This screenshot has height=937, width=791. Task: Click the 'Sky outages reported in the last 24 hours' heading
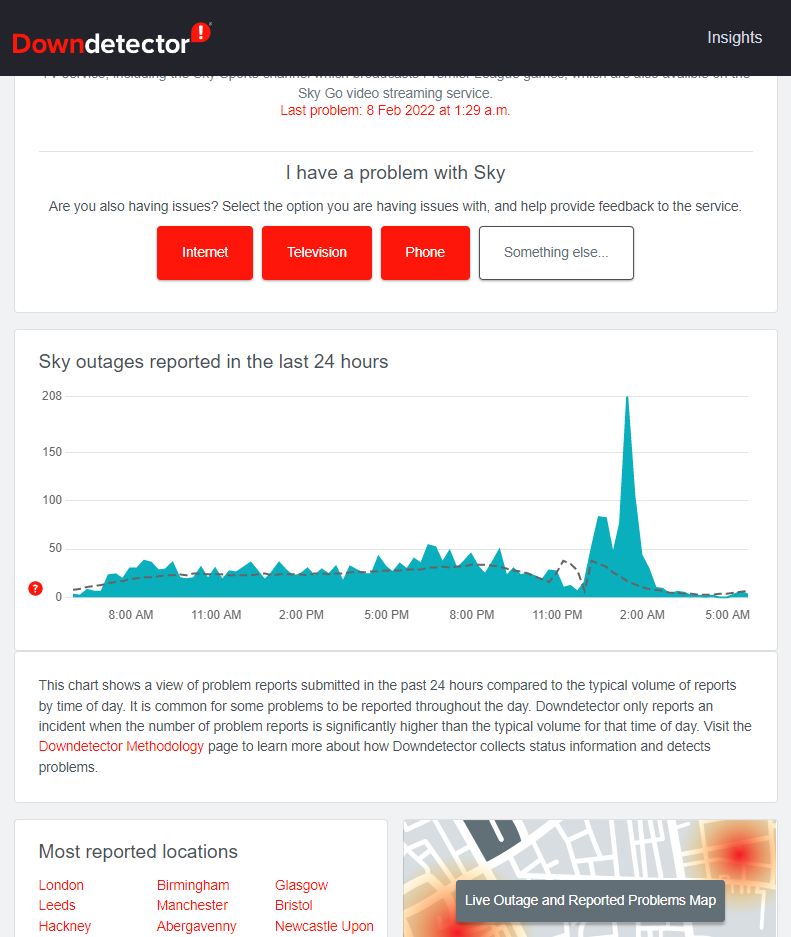pos(213,362)
